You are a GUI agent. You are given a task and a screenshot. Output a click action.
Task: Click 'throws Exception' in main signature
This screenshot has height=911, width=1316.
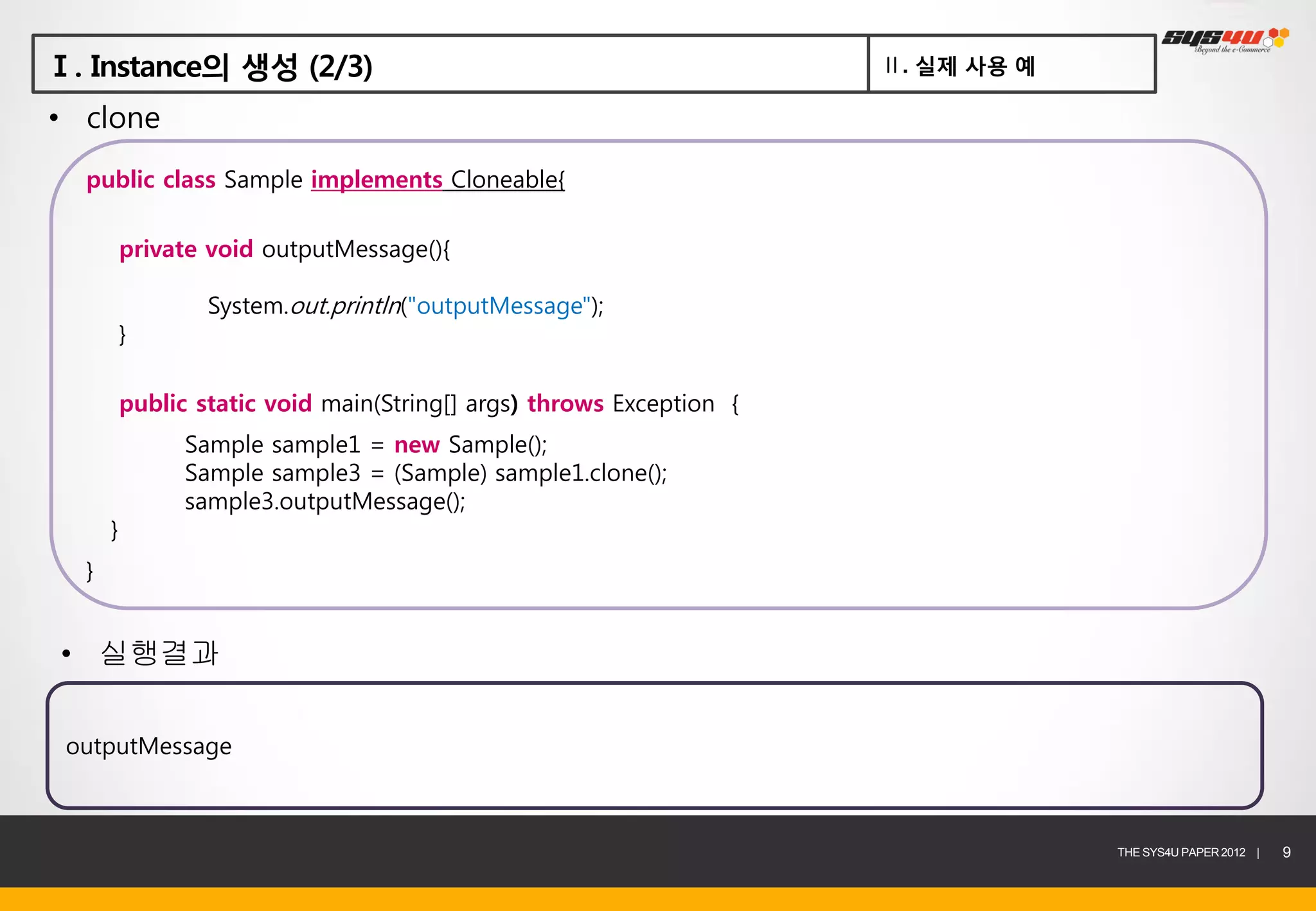click(x=621, y=403)
